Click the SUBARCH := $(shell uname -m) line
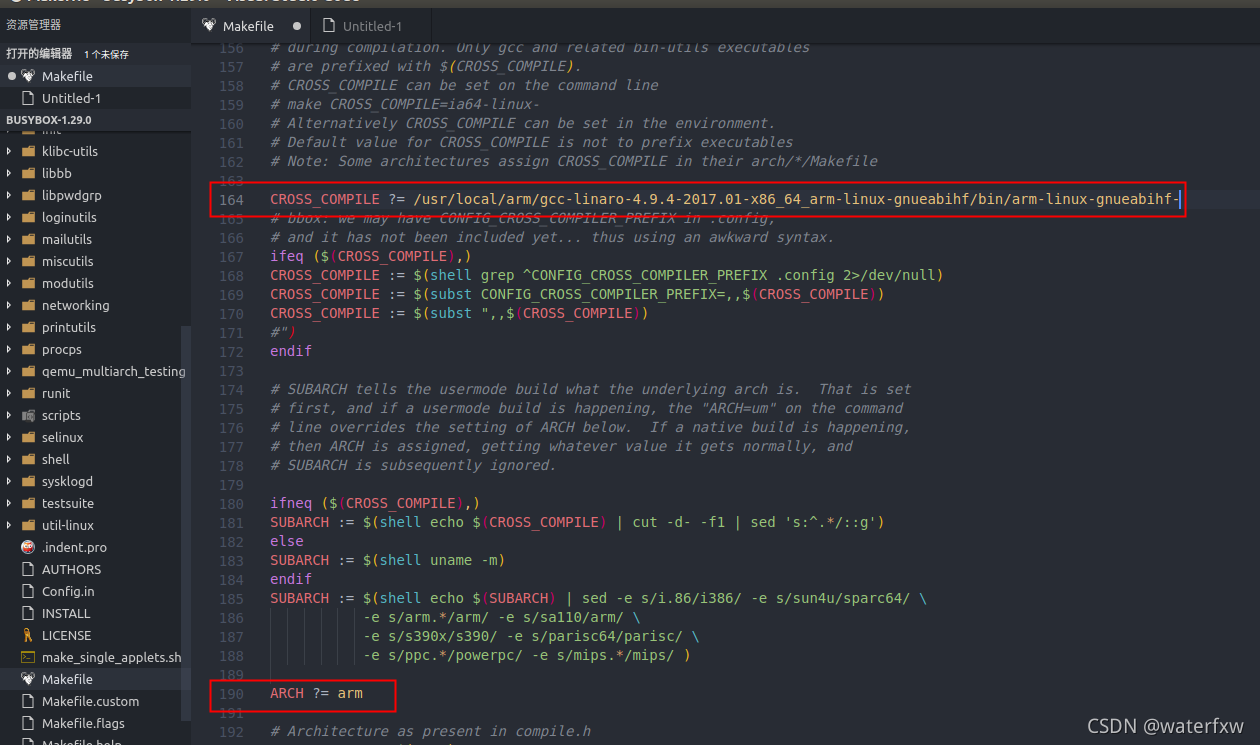 click(387, 560)
